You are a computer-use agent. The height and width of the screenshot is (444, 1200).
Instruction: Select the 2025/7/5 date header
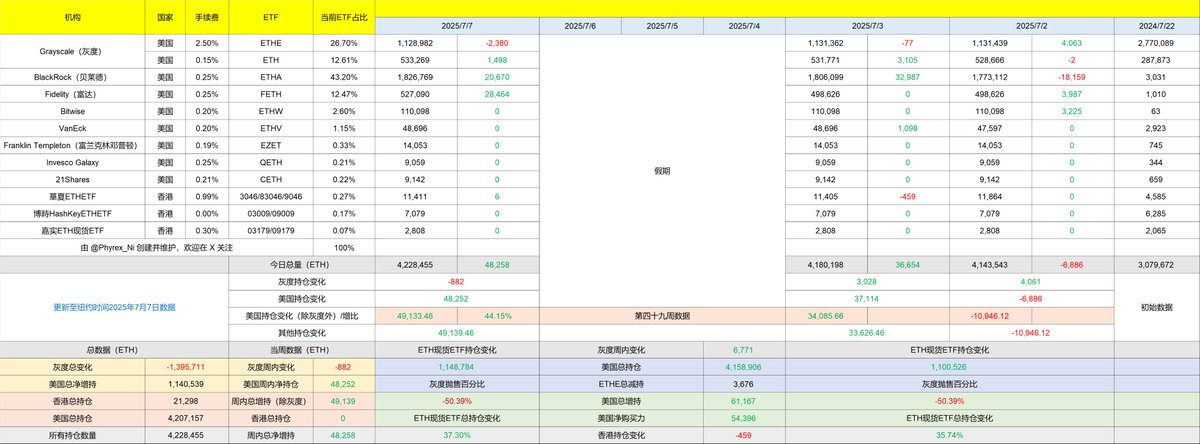click(662, 26)
